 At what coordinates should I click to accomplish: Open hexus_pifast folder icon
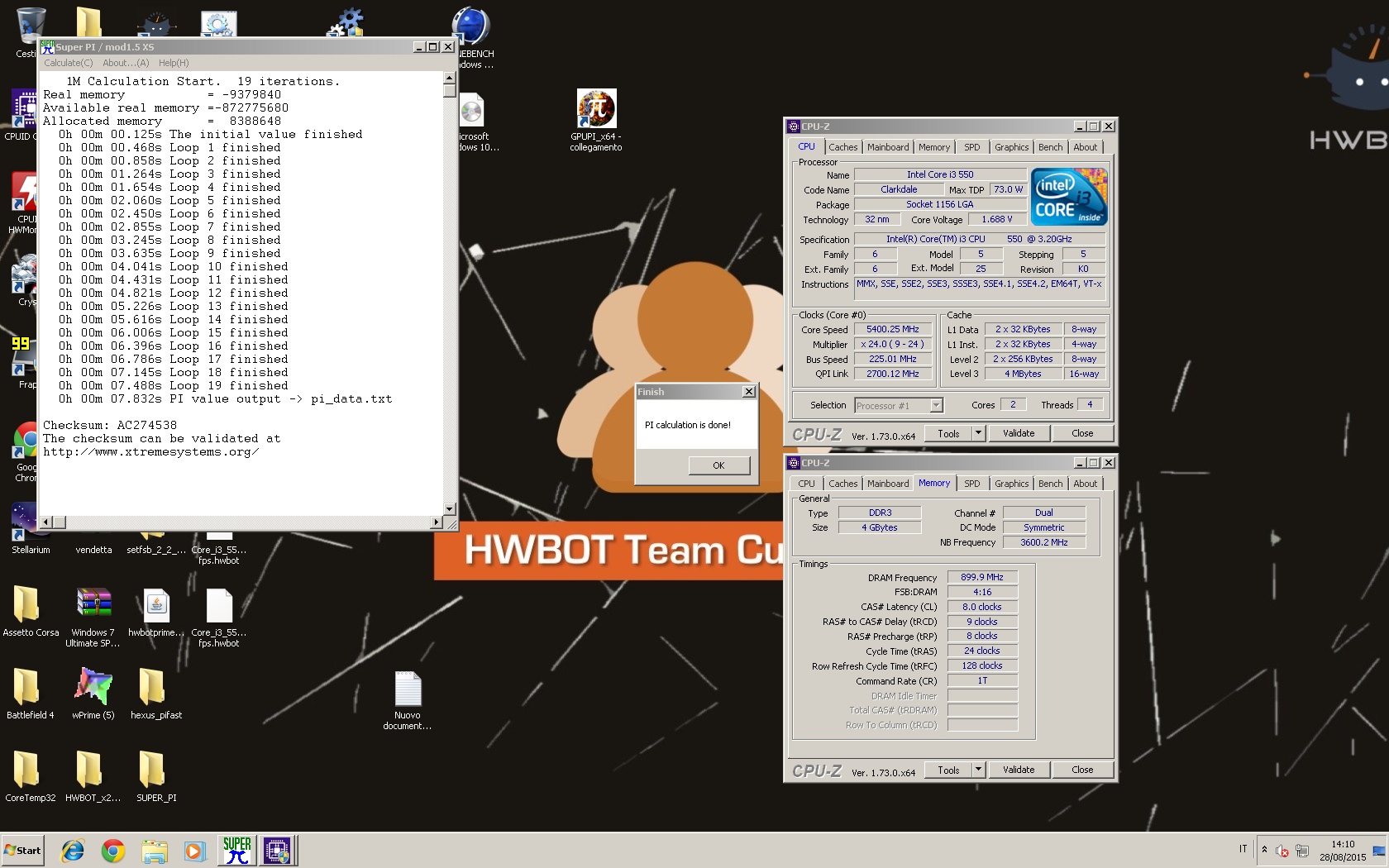click(156, 694)
